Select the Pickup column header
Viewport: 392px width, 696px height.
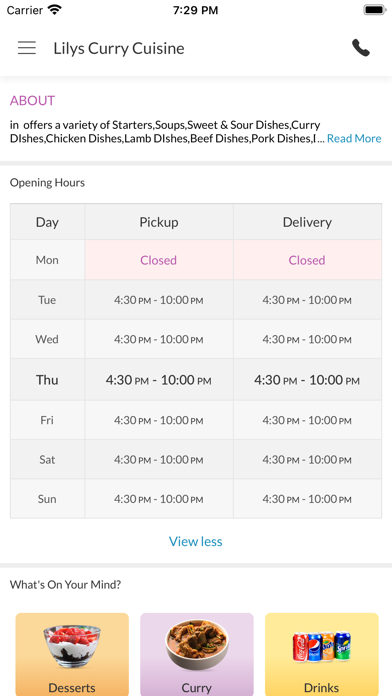tap(159, 222)
